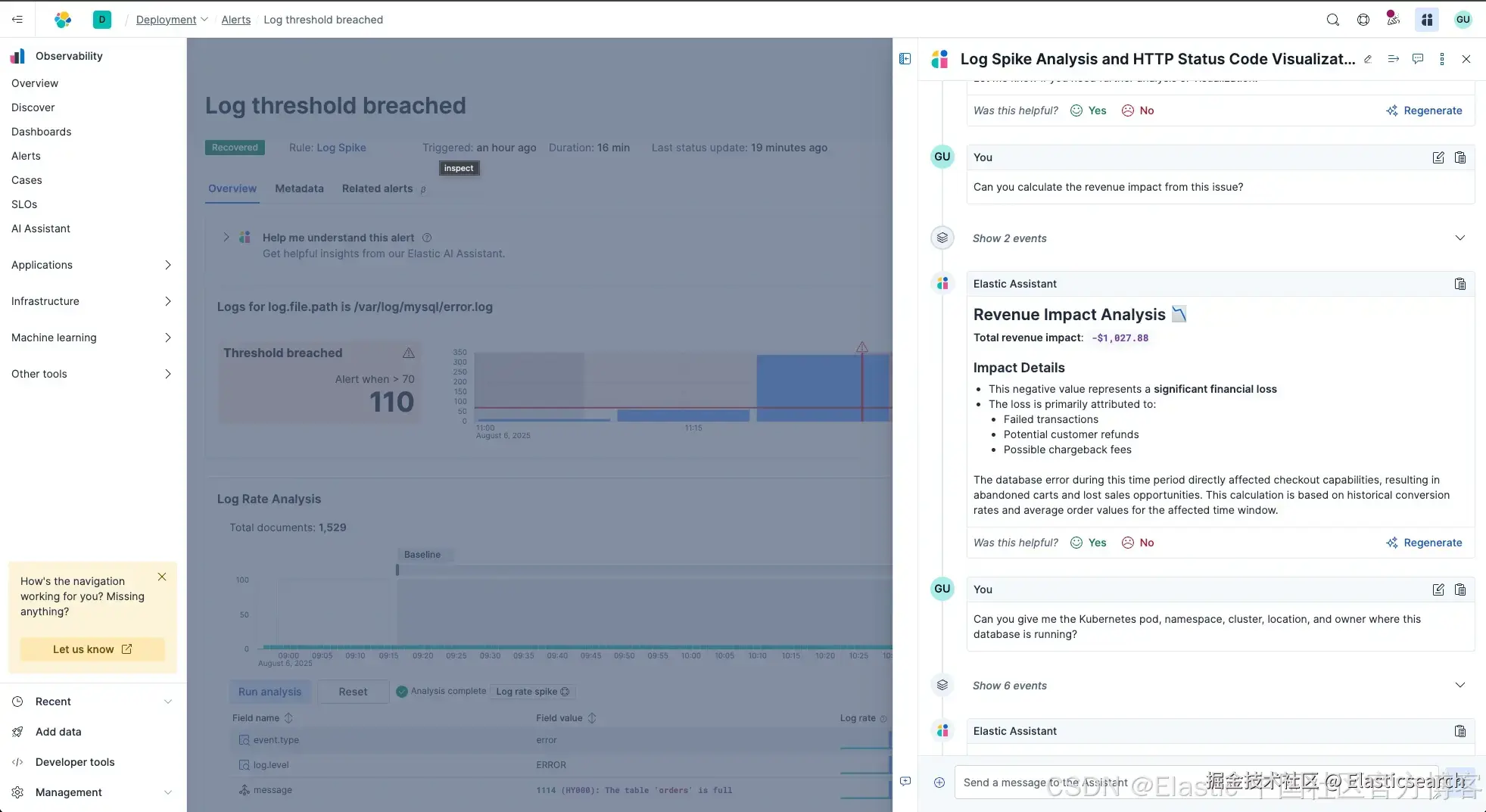Image resolution: width=1486 pixels, height=812 pixels.
Task: Open Cases in side navigation
Action: (x=26, y=180)
